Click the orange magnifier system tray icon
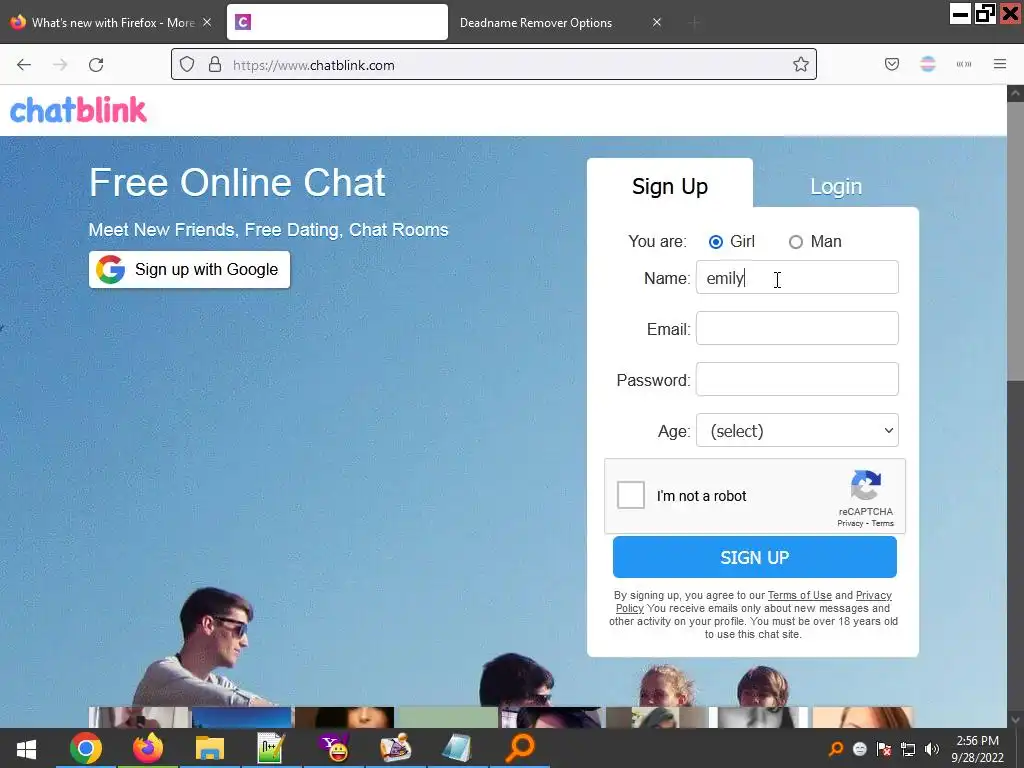 coord(835,749)
